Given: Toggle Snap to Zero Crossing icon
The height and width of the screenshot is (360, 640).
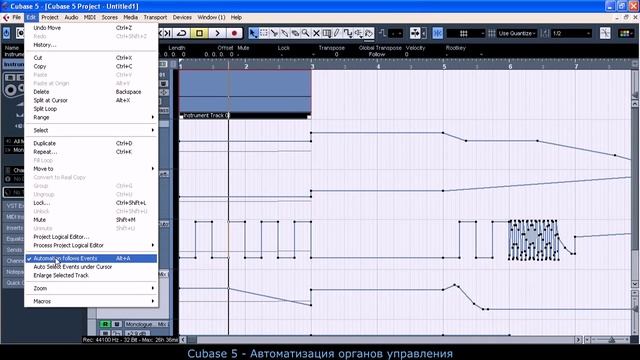Looking at the screenshot, I should point(605,33).
